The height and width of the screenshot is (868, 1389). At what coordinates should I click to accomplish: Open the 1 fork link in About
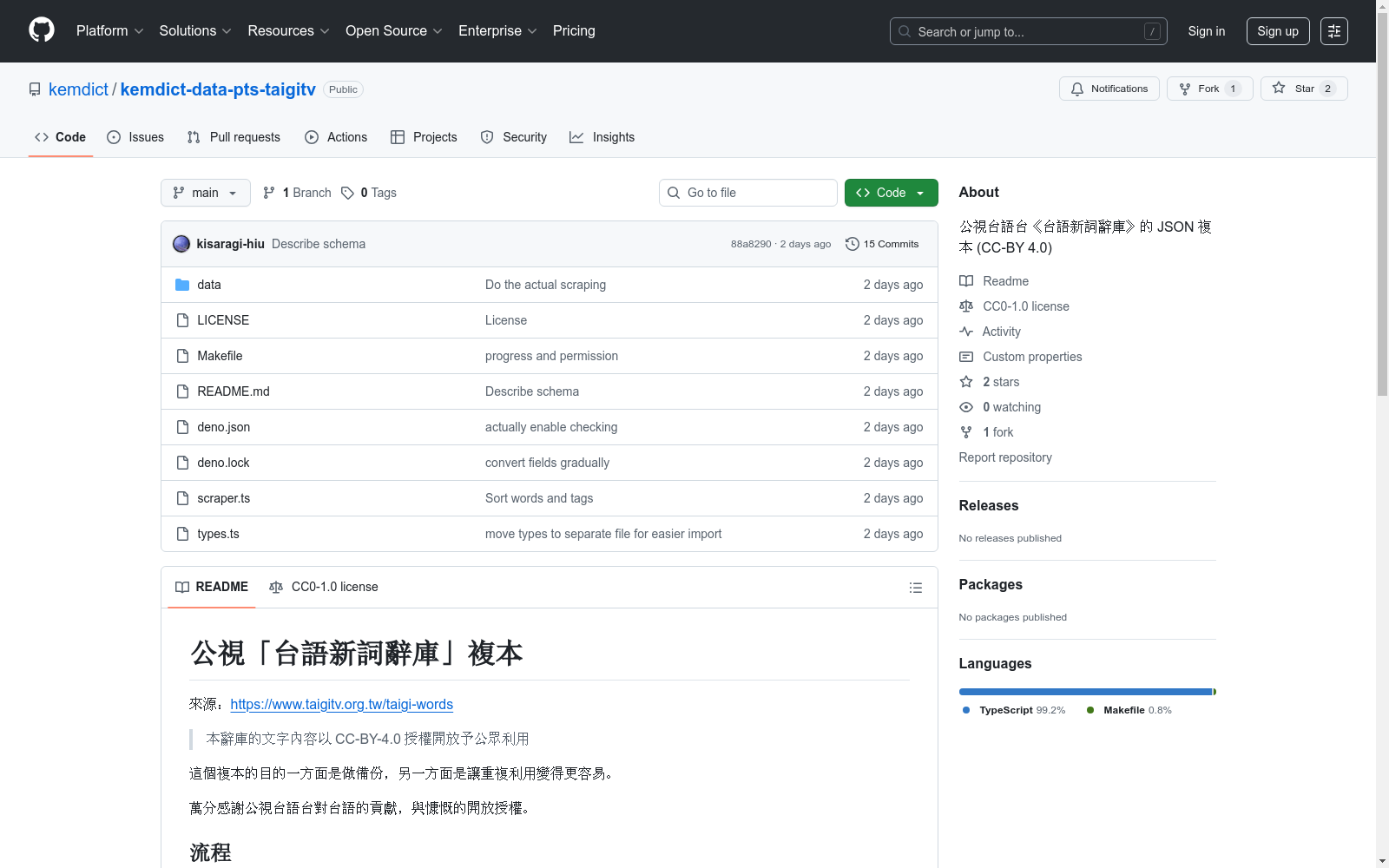[x=997, y=432]
